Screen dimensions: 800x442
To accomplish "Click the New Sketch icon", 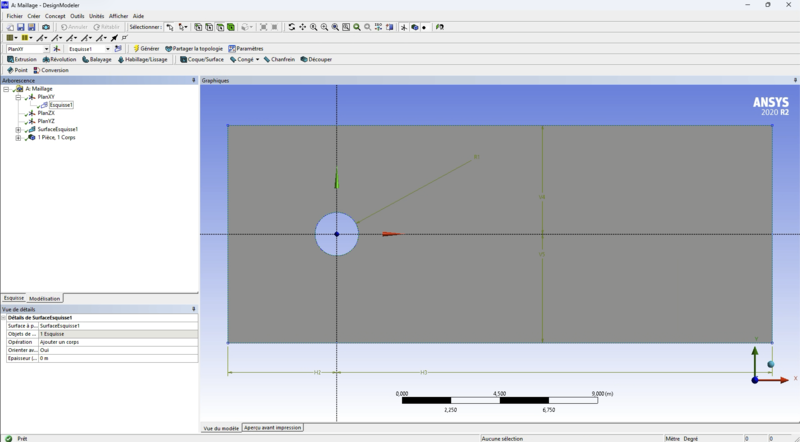I will pyautogui.click(x=118, y=49).
